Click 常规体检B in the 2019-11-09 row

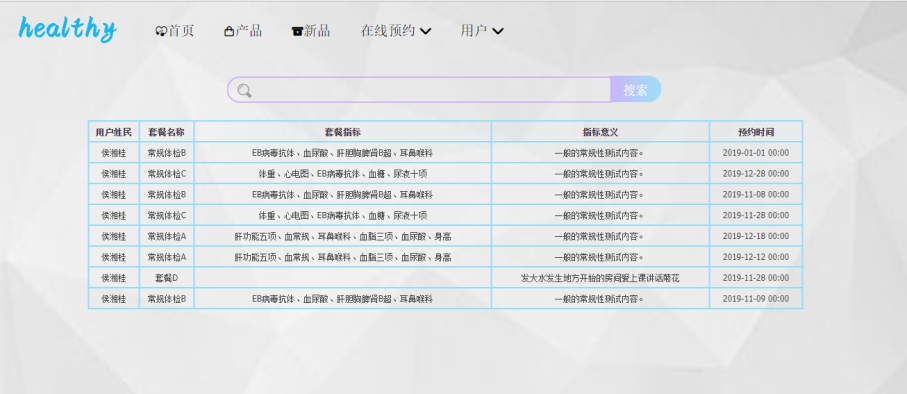167,299
